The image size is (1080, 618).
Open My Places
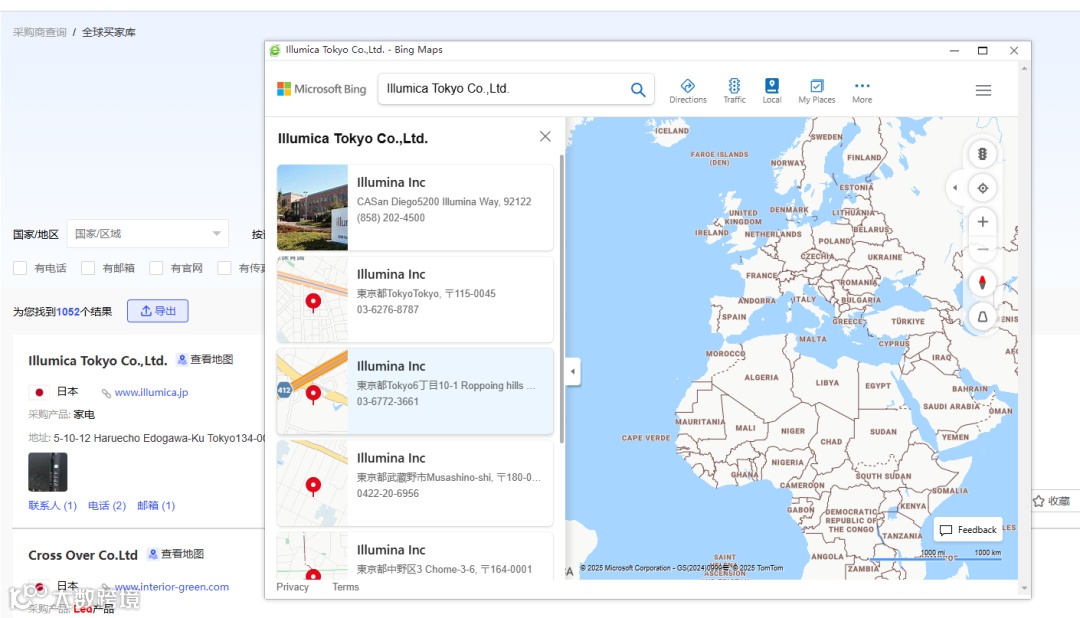tap(816, 91)
